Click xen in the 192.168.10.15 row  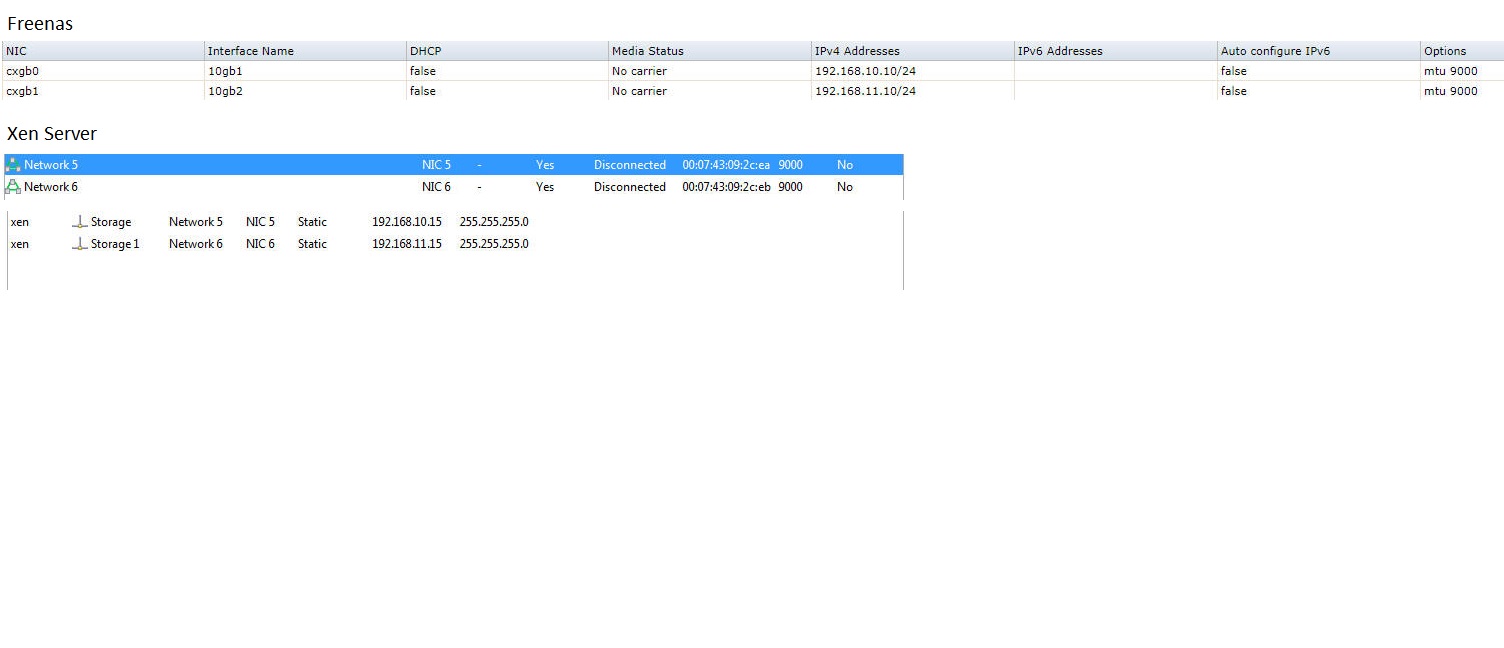[20, 222]
